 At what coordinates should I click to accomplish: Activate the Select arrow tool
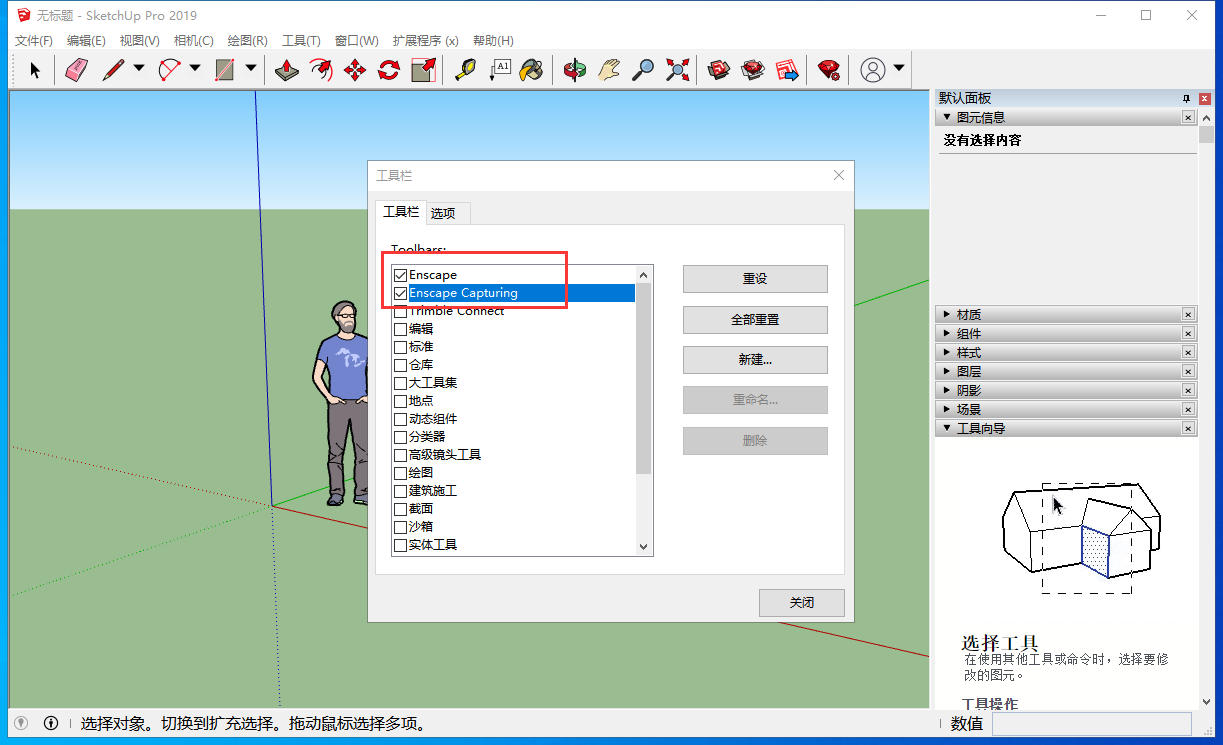[x=33, y=69]
